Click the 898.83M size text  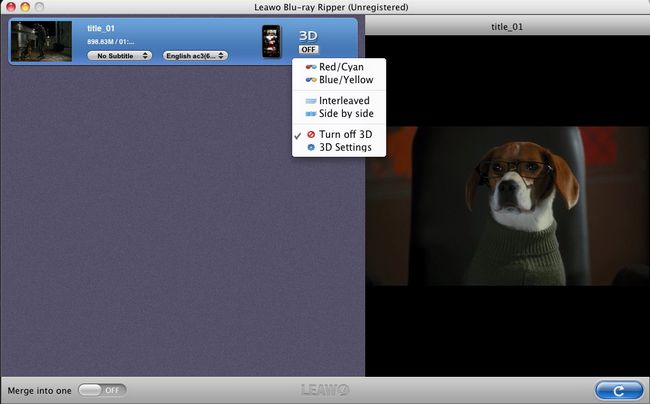pos(110,42)
